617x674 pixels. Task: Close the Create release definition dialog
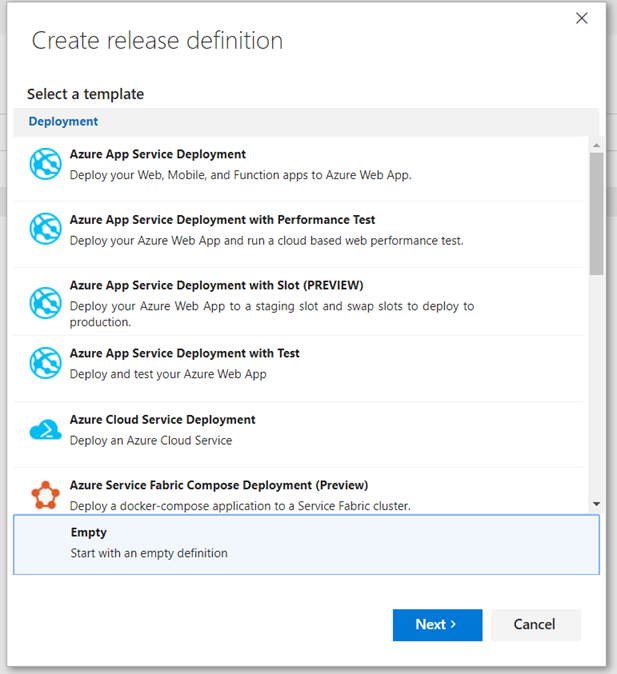click(x=582, y=18)
